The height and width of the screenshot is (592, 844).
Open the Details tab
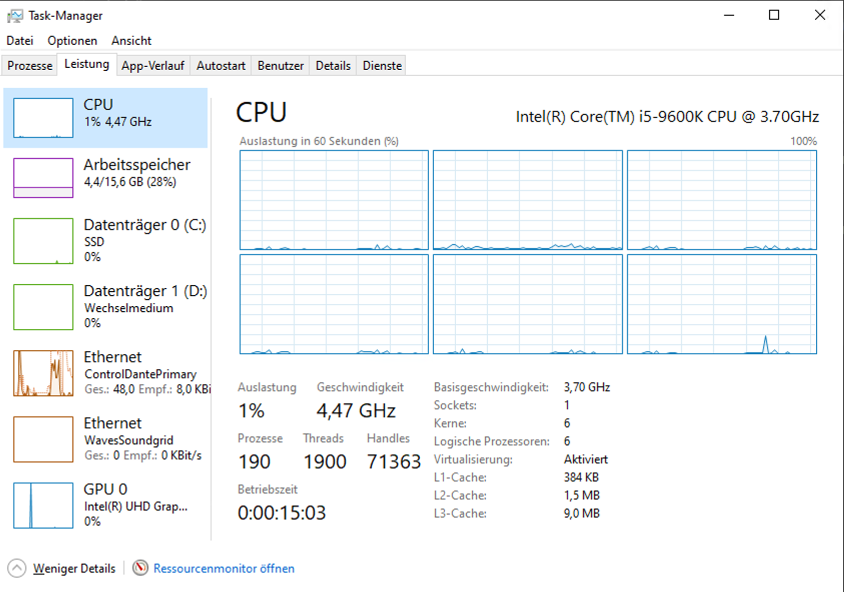333,66
